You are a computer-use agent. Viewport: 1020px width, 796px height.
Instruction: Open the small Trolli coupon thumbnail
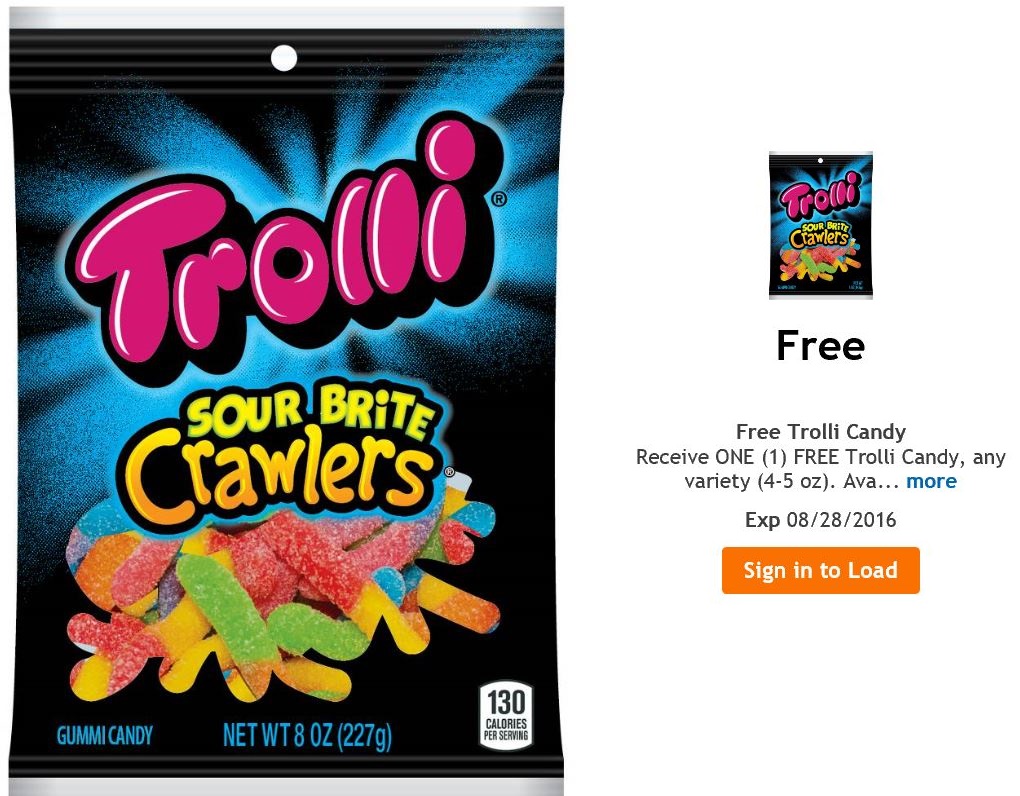(820, 226)
